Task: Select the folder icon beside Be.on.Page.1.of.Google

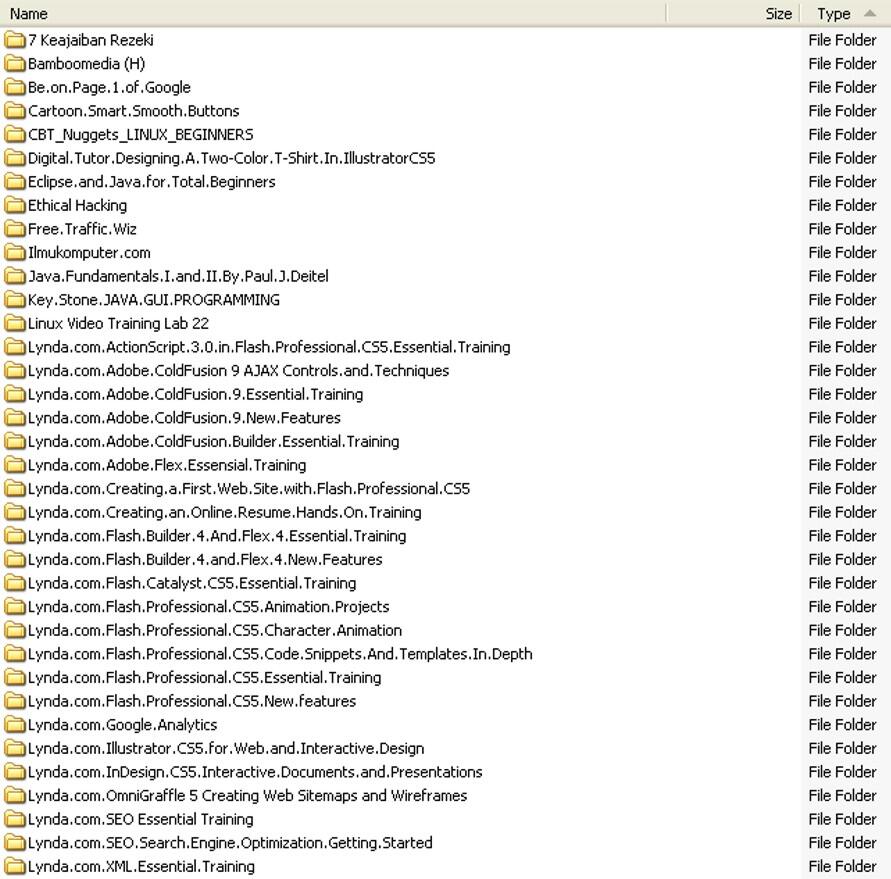Action: (15, 88)
